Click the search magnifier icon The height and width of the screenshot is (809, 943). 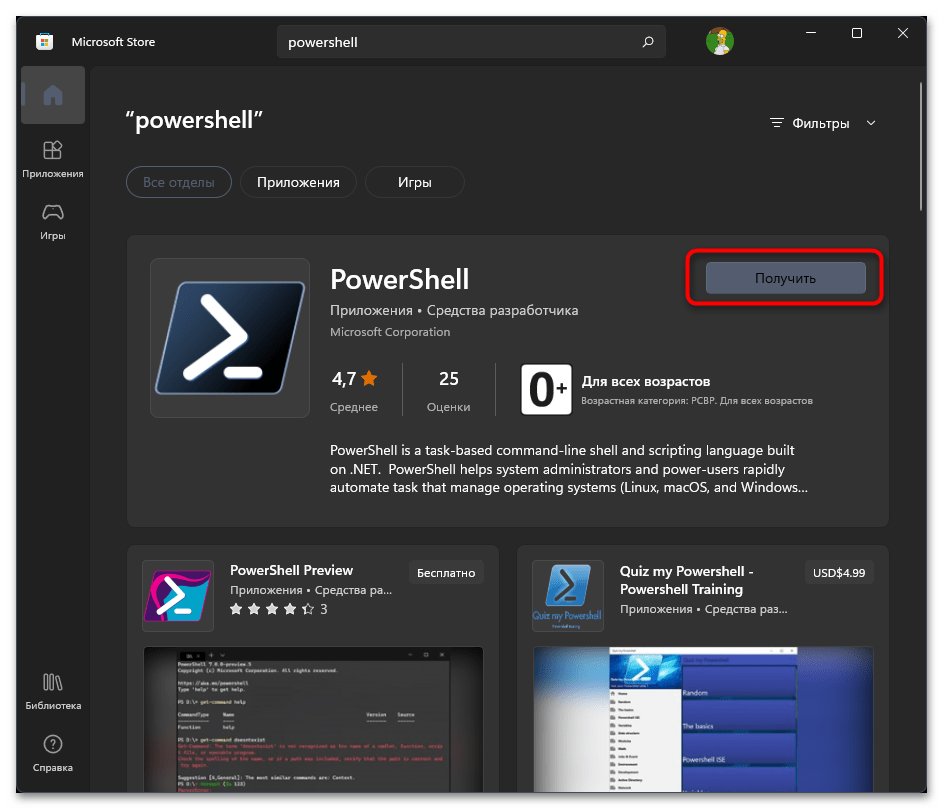(648, 43)
